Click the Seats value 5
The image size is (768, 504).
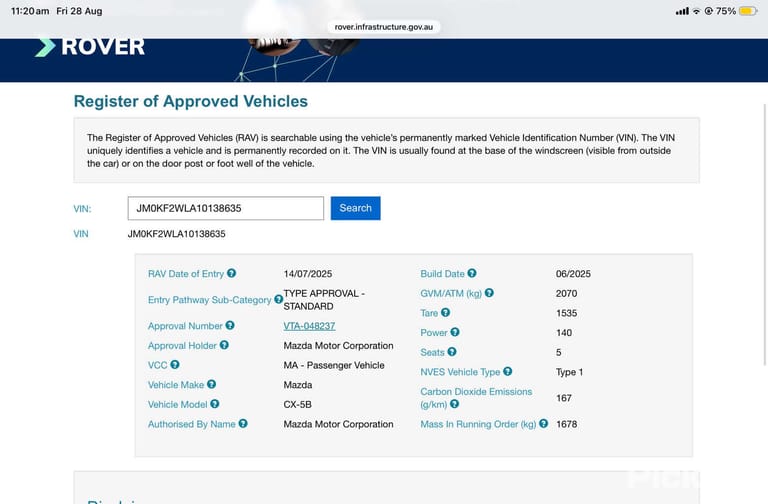click(558, 352)
